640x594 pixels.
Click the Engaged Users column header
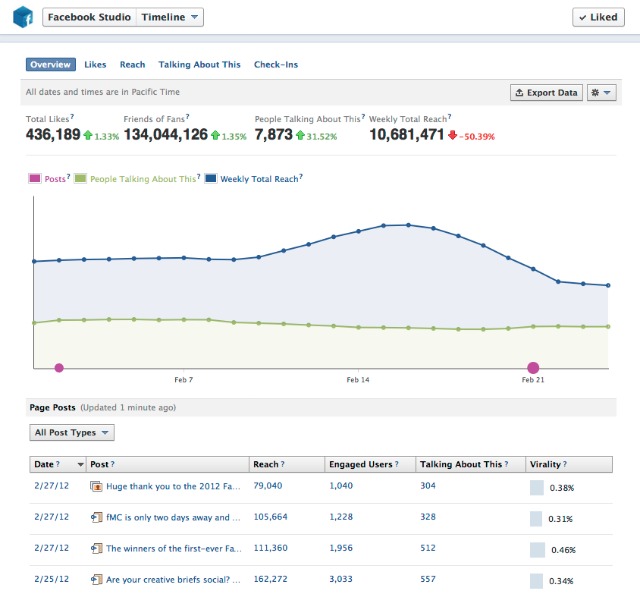tap(370, 464)
